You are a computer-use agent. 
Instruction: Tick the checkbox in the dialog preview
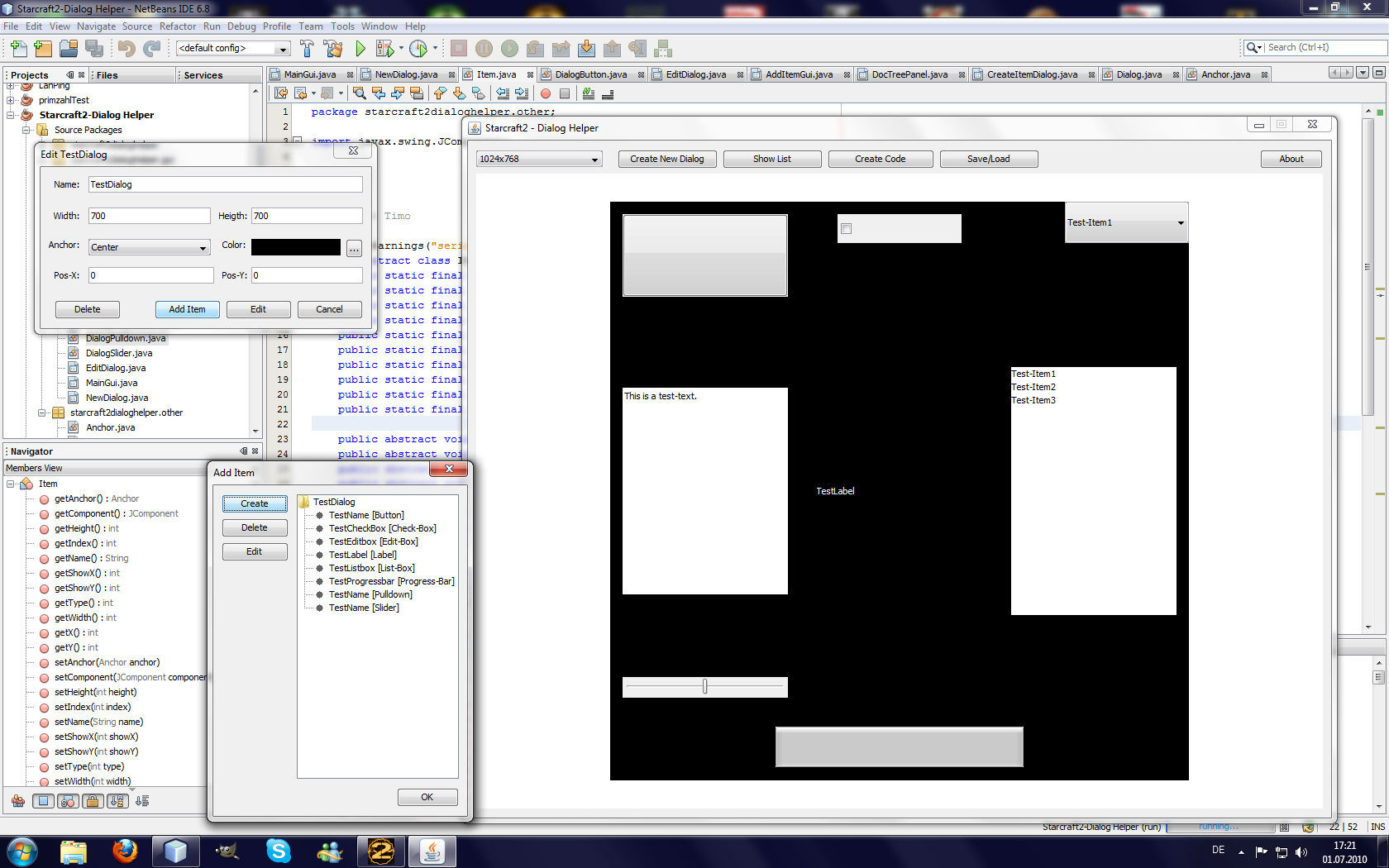[846, 229]
